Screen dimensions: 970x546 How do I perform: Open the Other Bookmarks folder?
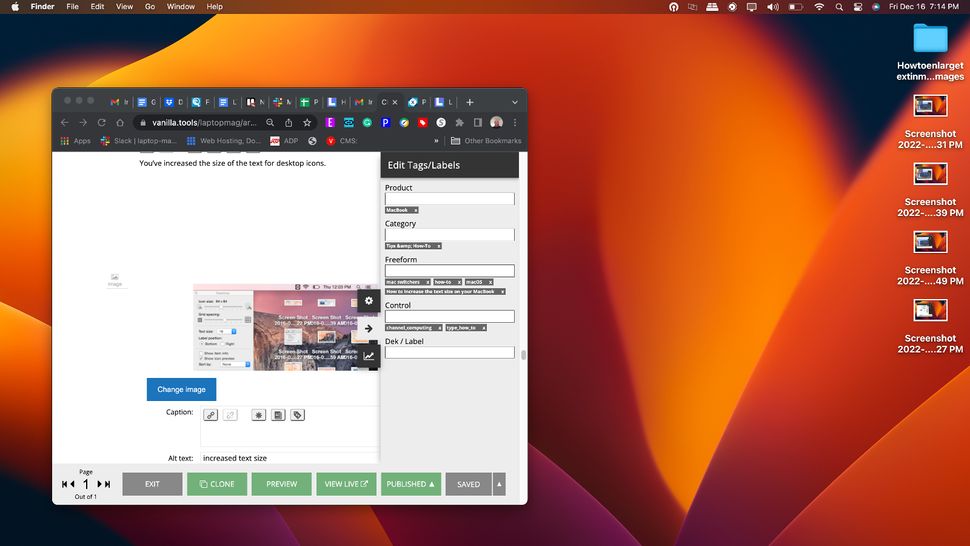tap(486, 141)
